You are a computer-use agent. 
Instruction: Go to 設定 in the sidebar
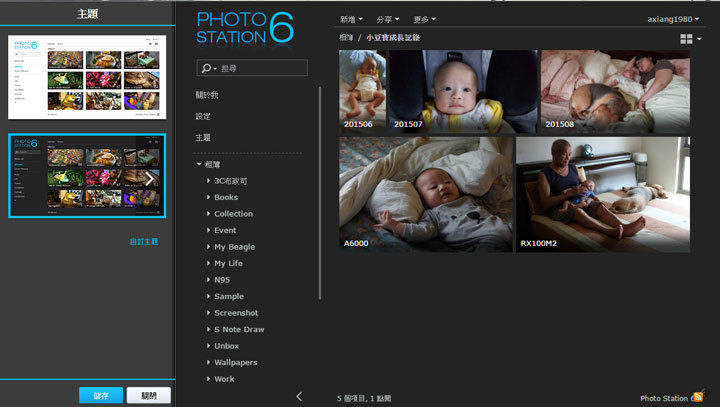tap(204, 116)
